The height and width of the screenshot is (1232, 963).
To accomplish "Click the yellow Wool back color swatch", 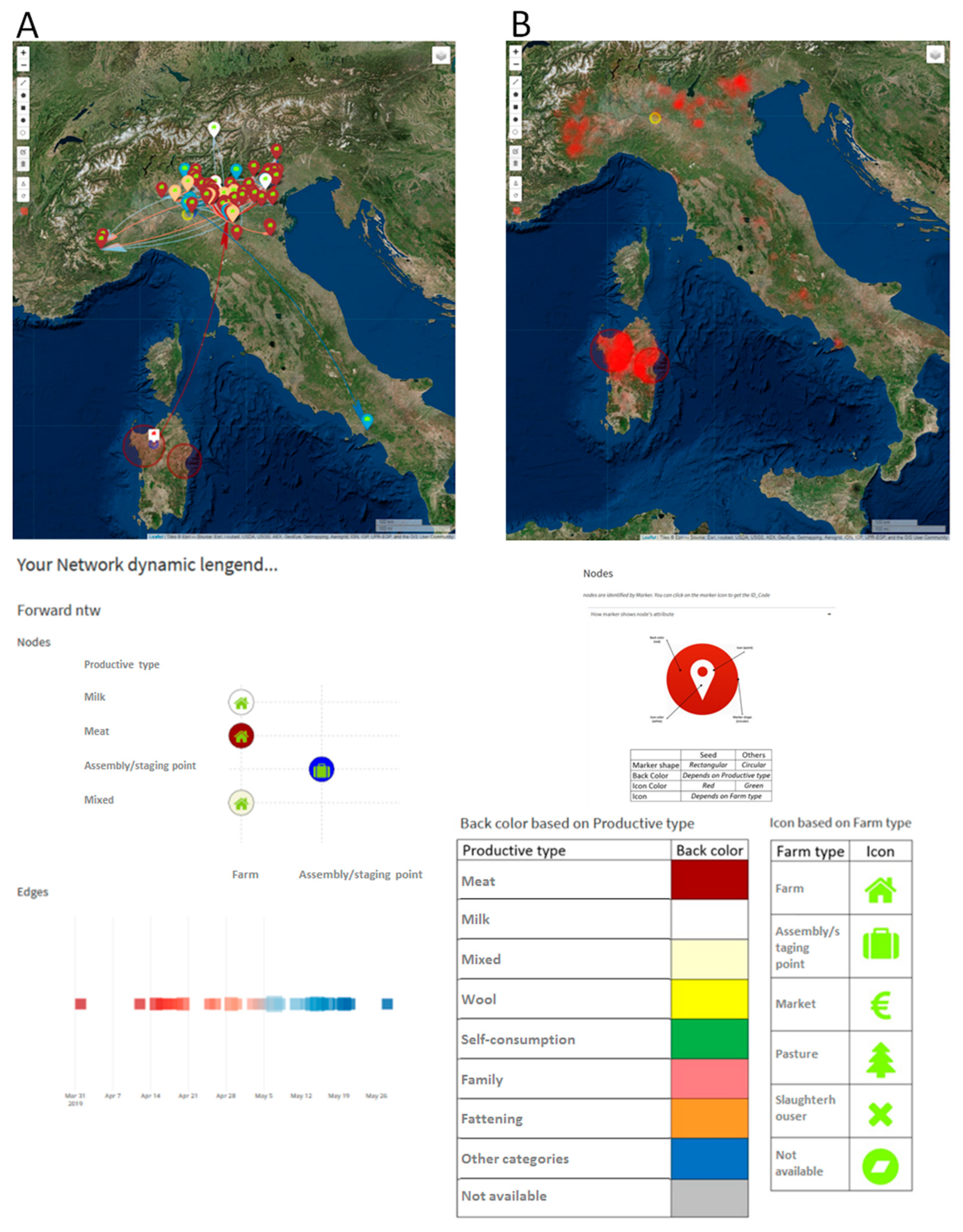I will point(709,999).
